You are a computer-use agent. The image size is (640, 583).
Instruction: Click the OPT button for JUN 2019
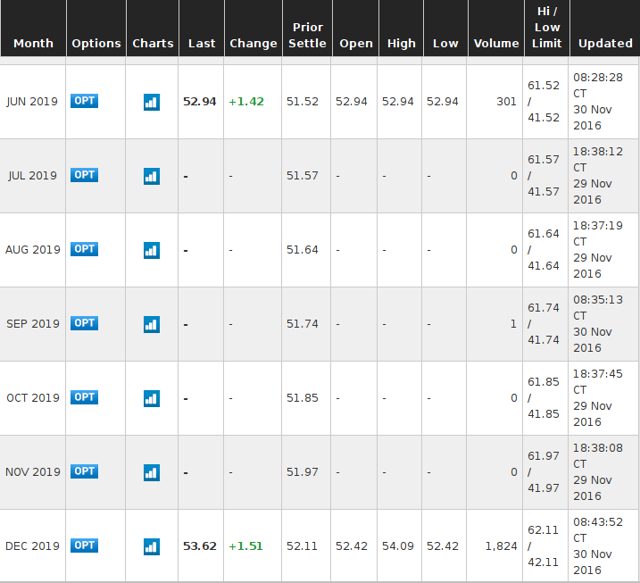pyautogui.click(x=84, y=101)
